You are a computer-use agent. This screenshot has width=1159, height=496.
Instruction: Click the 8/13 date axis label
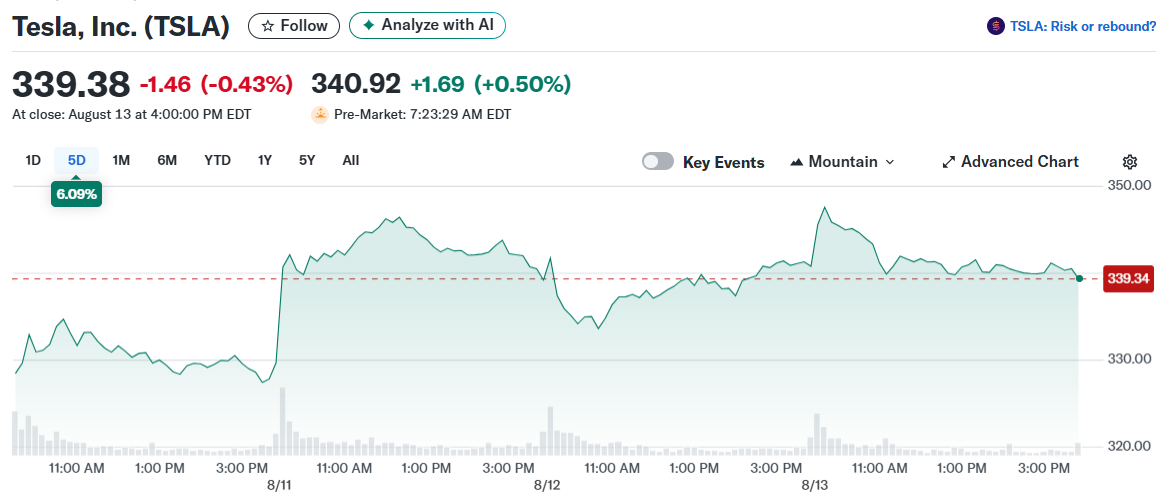[x=815, y=485]
